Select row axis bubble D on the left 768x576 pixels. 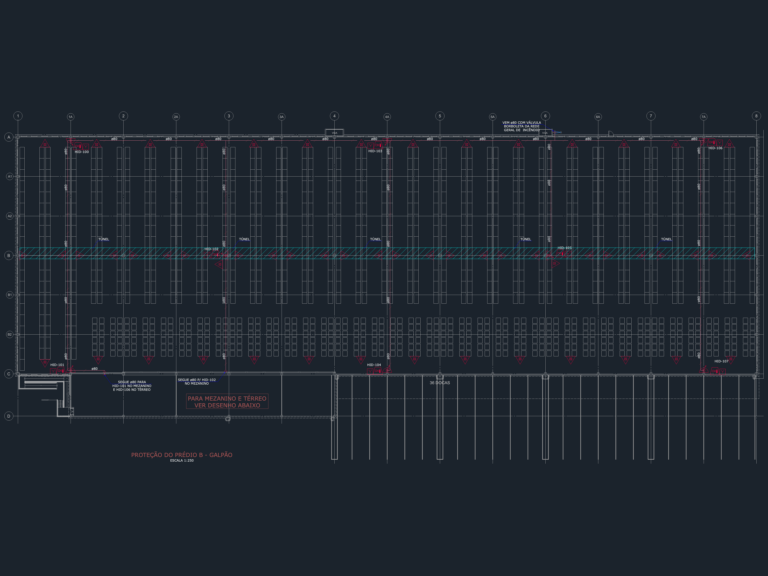click(8, 416)
